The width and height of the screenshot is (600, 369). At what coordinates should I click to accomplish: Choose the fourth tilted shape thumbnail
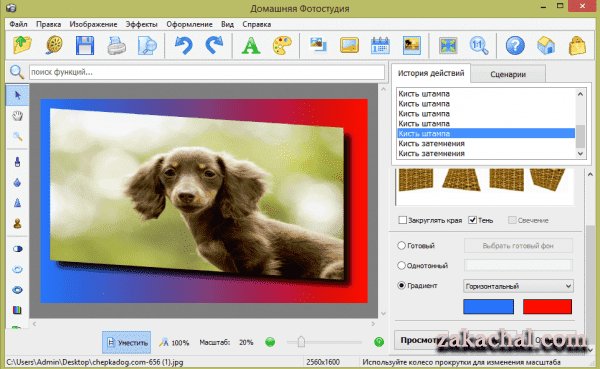point(548,180)
